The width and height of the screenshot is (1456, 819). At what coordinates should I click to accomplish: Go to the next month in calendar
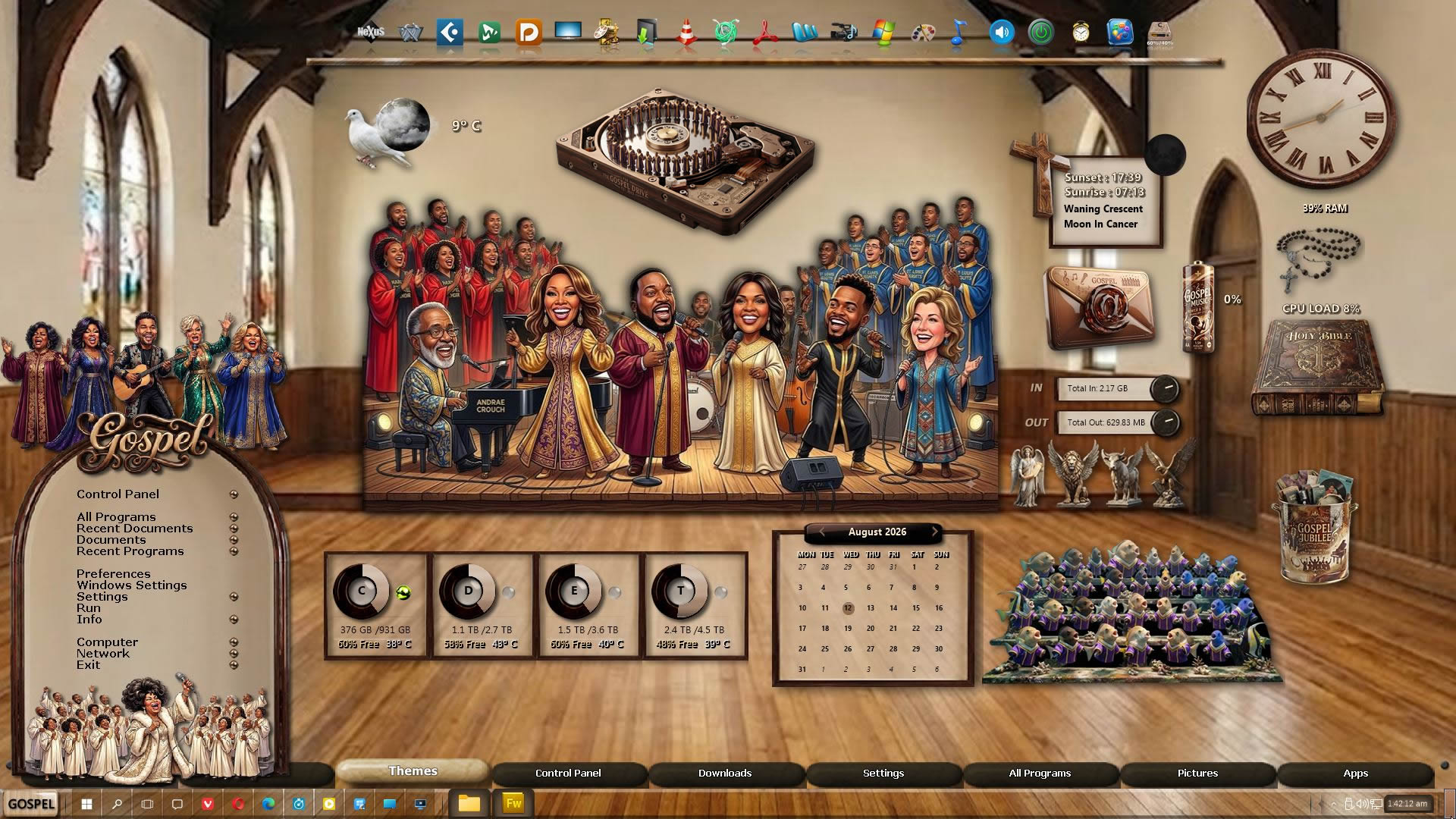pos(935,532)
